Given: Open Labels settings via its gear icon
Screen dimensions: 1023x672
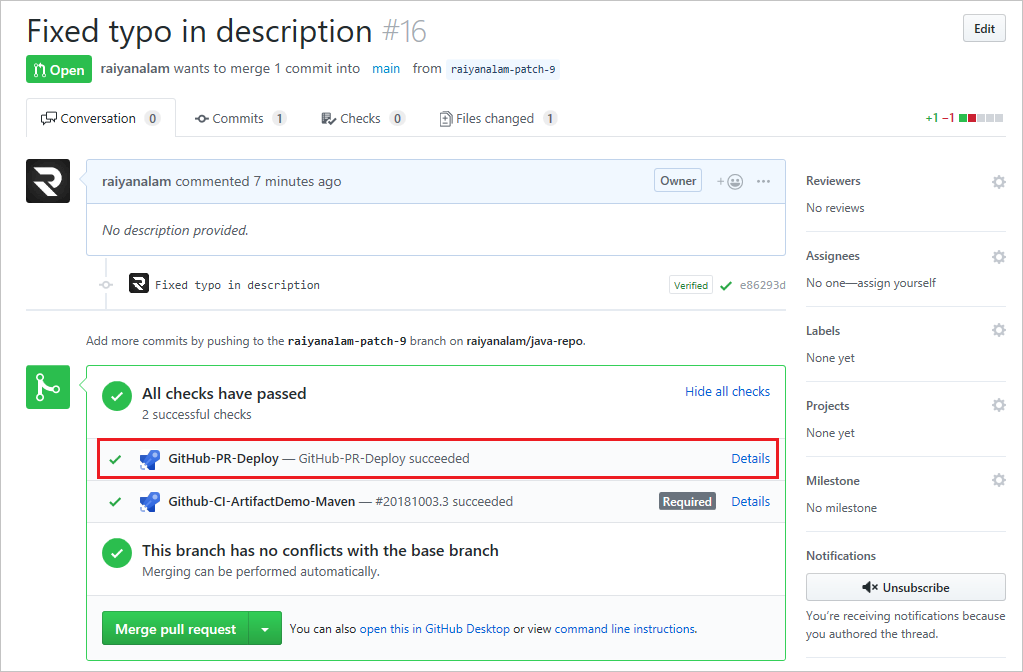Looking at the screenshot, I should point(998,330).
